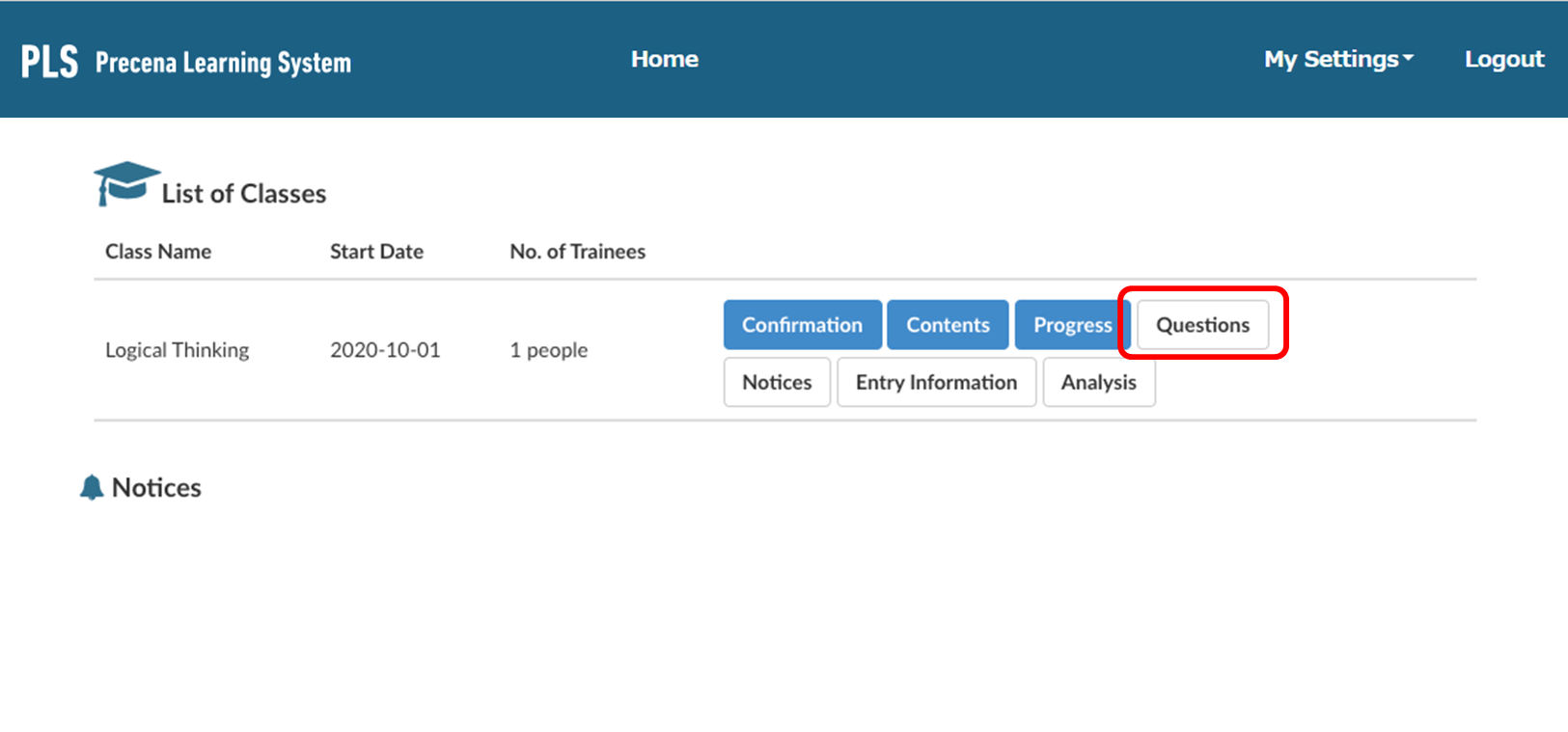Go to the Home page

pyautogui.click(x=664, y=60)
